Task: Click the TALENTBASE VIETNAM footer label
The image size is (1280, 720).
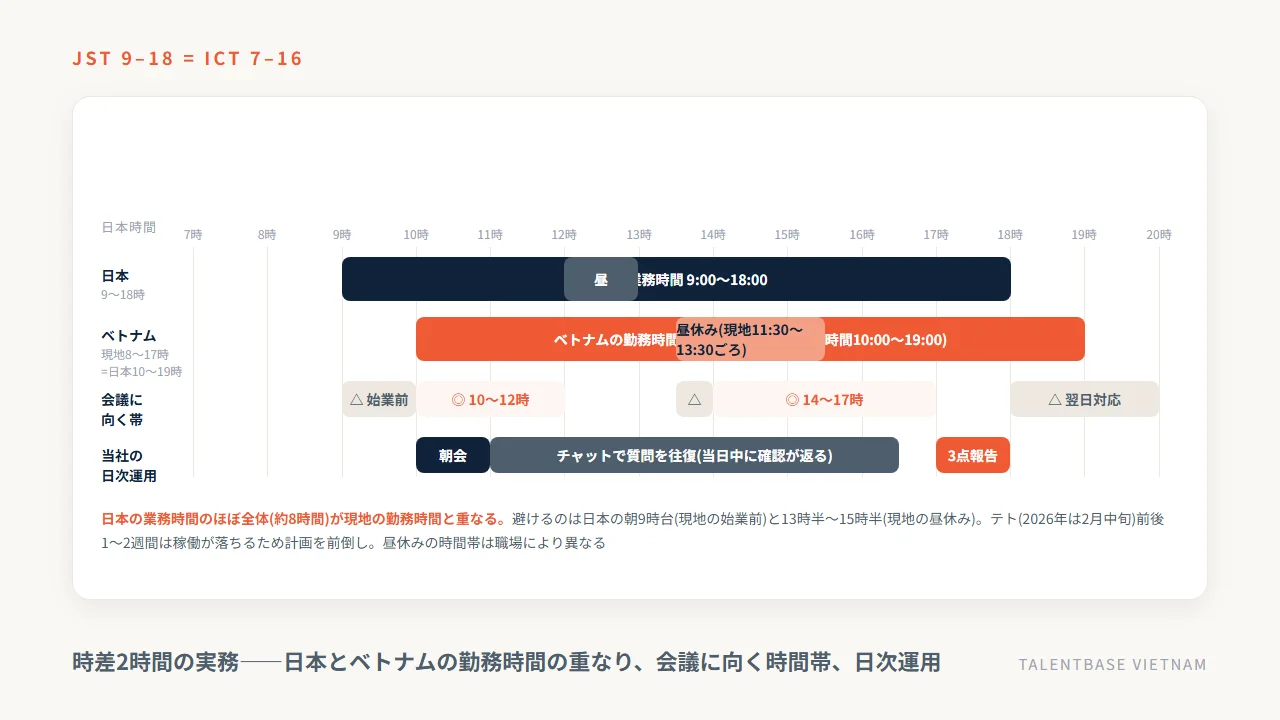Action: point(1113,664)
